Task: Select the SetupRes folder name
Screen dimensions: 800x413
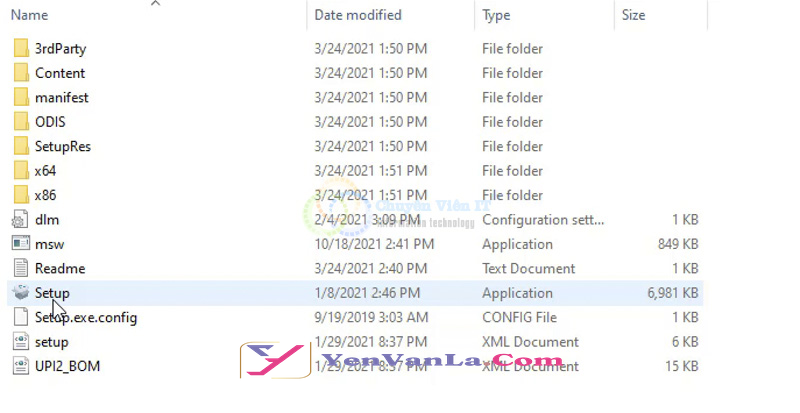Action: pyautogui.click(x=63, y=147)
